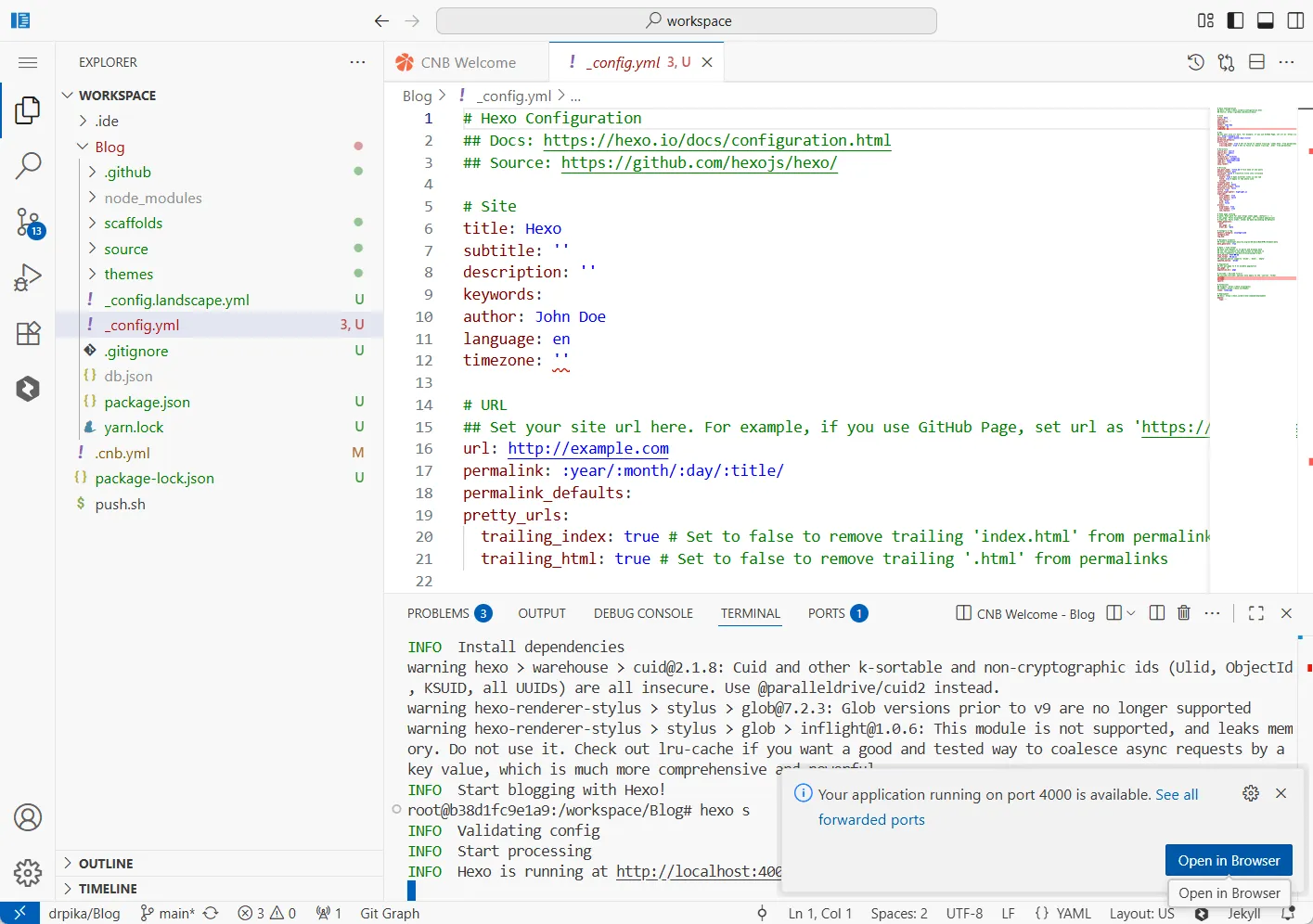
Task: Open hexo.io docs configuration link
Action: point(717,140)
